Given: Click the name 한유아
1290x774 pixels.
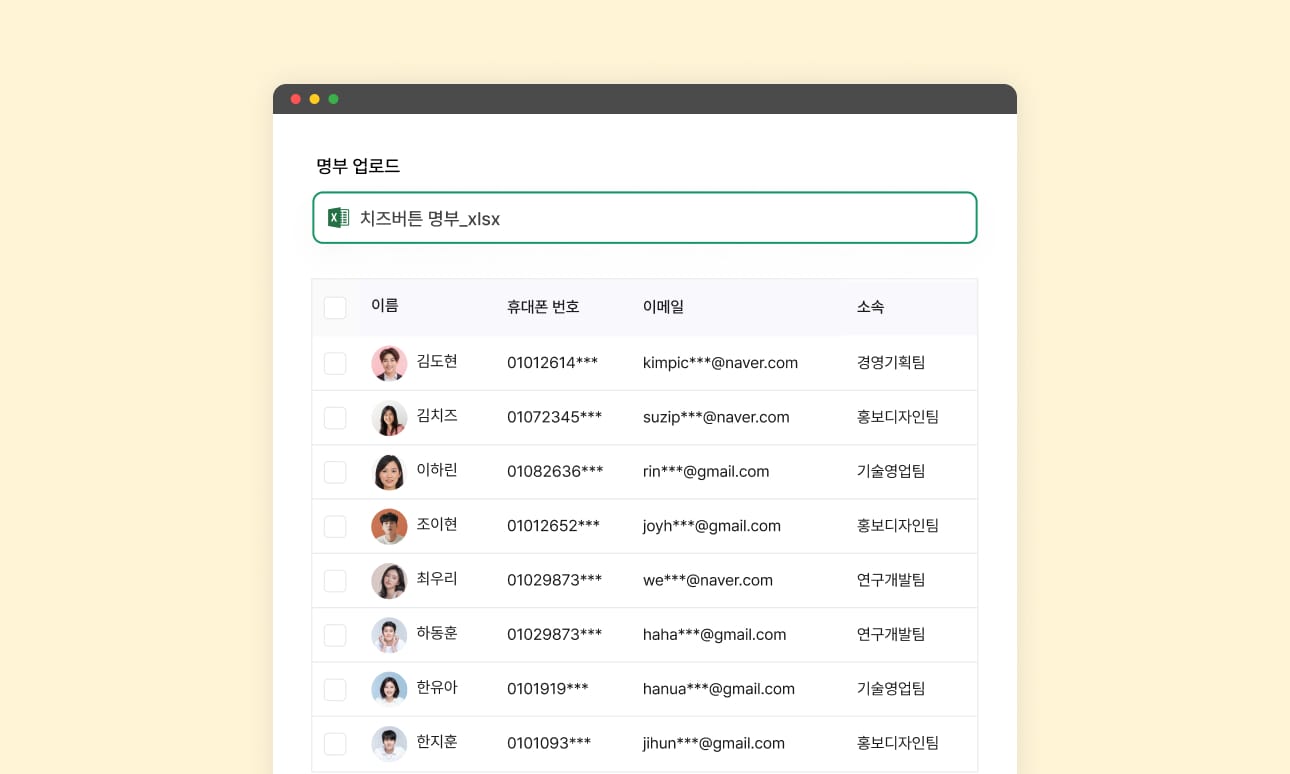Looking at the screenshot, I should tap(437, 687).
